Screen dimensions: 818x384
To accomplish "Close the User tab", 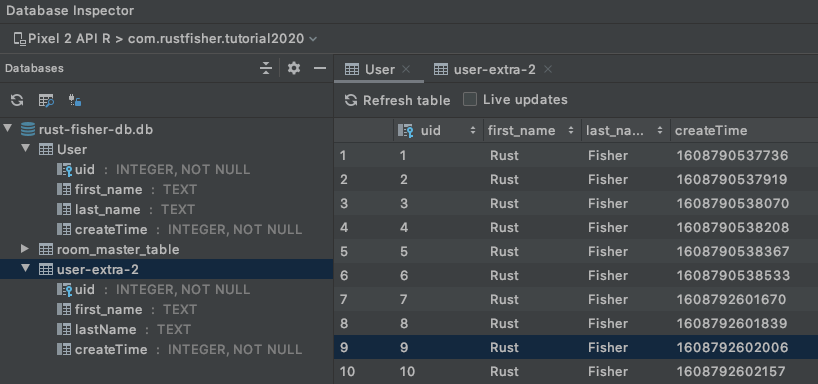I will coord(406,69).
